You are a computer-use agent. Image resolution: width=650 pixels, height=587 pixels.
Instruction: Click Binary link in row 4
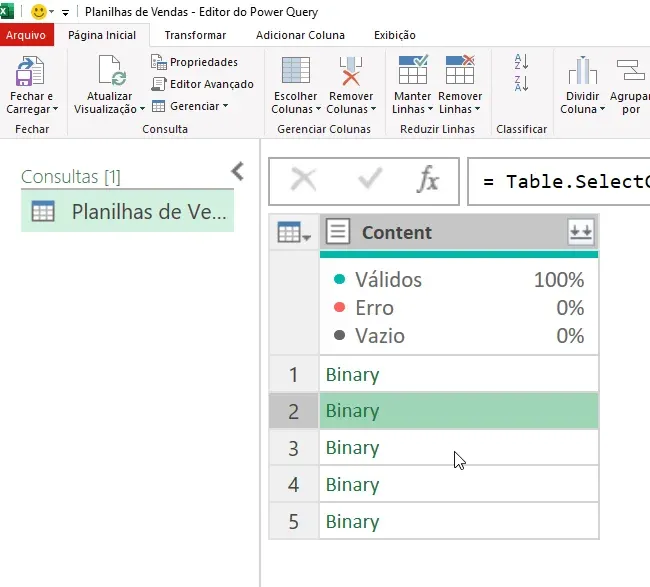(352, 484)
